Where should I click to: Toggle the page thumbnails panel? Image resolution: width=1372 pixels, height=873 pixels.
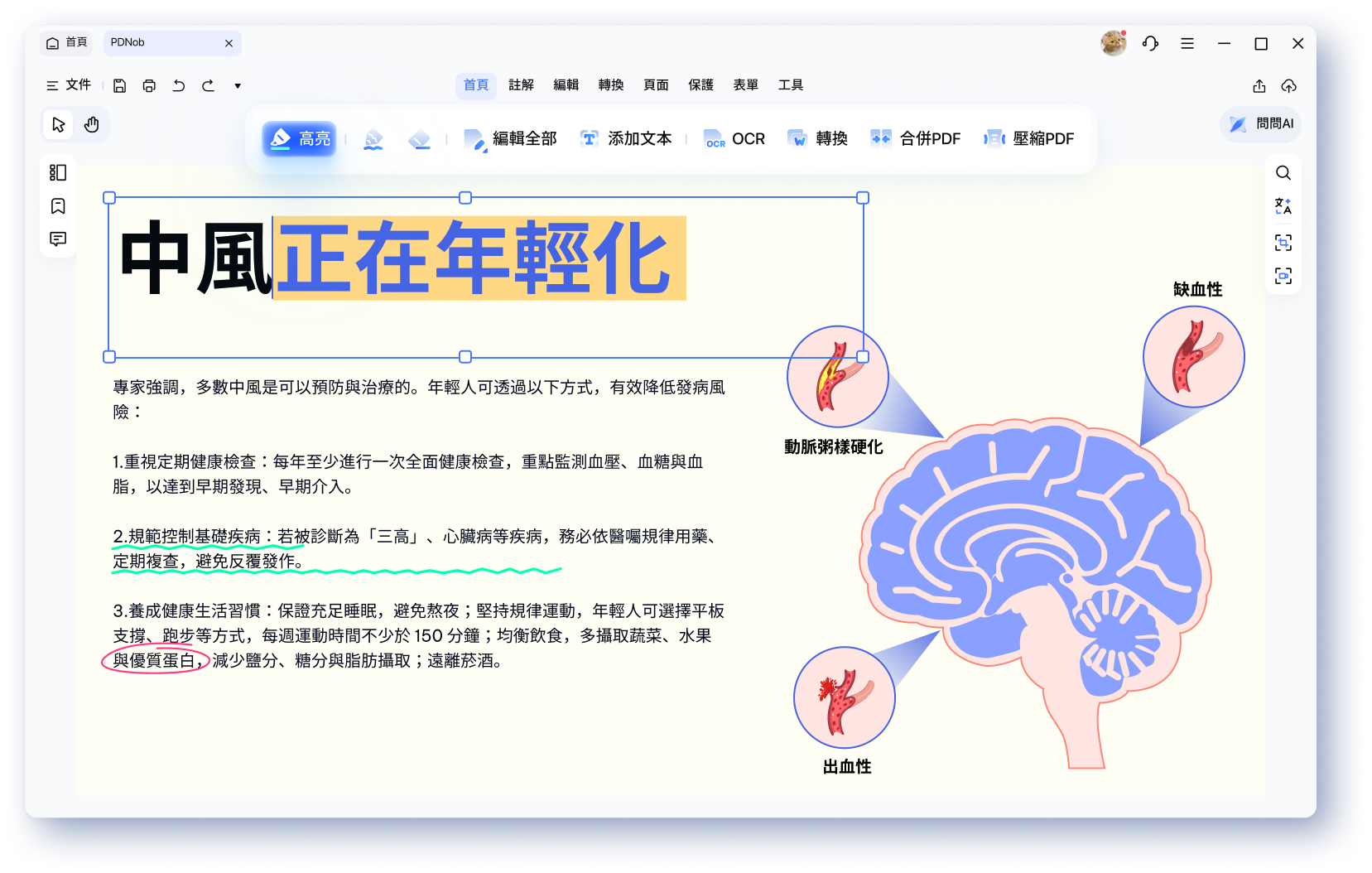coord(58,172)
